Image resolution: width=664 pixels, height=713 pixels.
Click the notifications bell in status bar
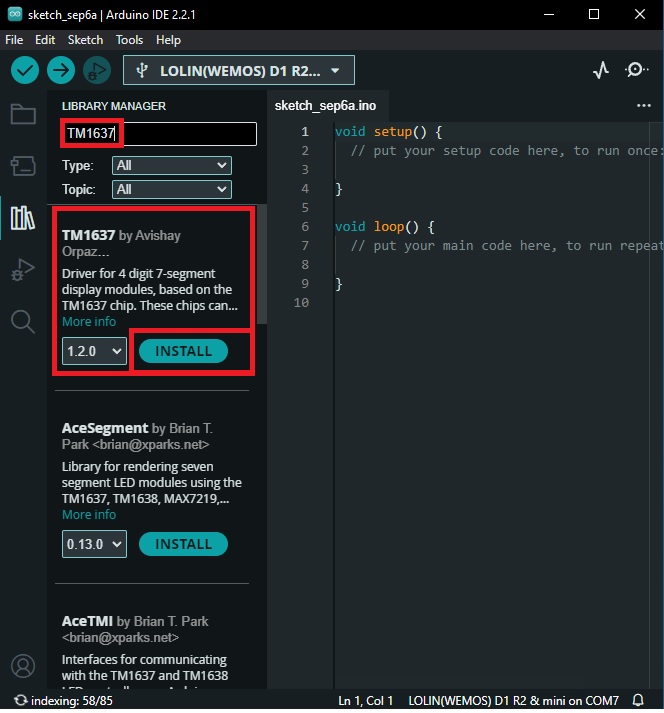(x=639, y=701)
